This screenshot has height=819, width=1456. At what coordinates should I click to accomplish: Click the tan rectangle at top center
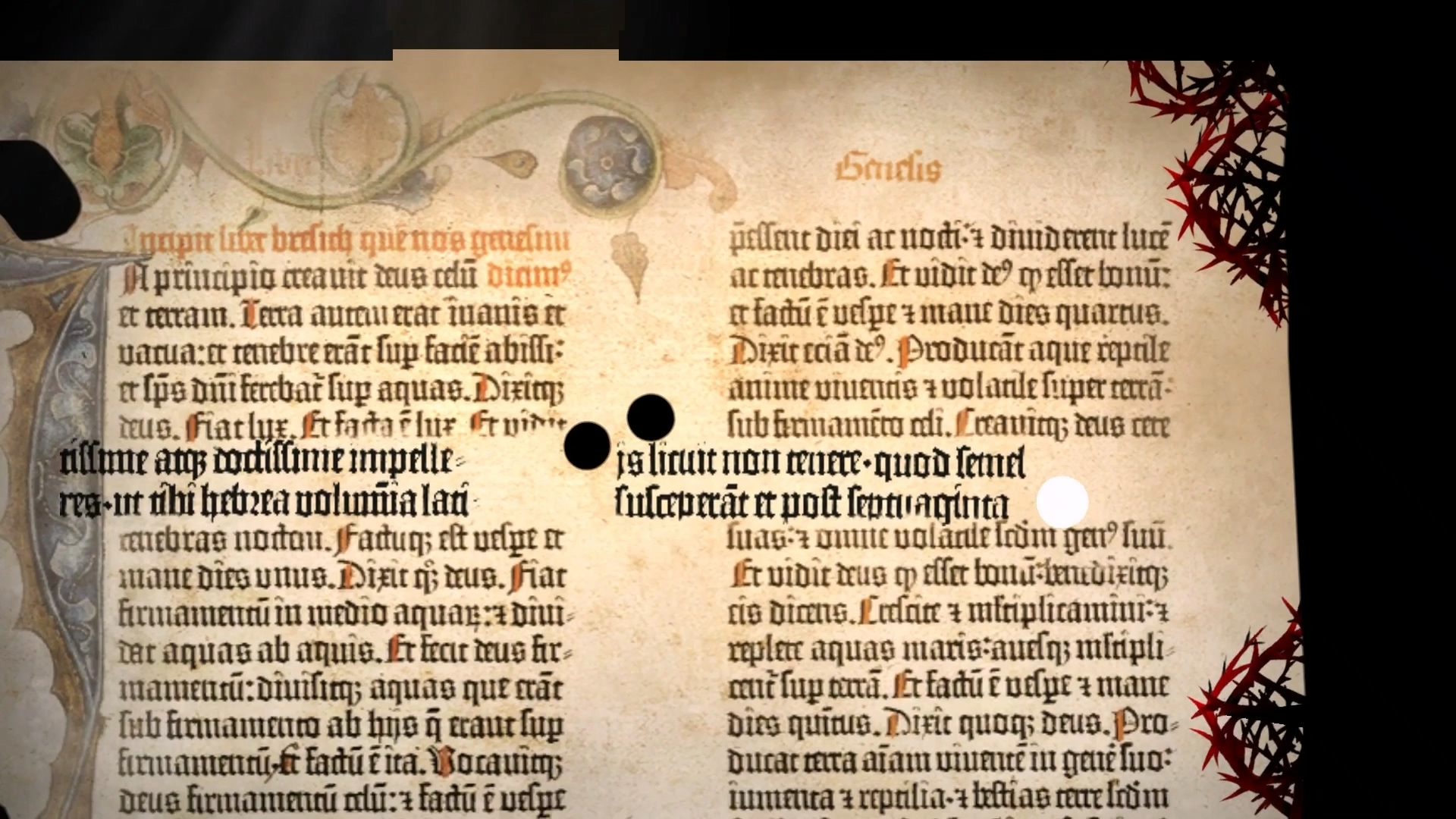tap(505, 55)
